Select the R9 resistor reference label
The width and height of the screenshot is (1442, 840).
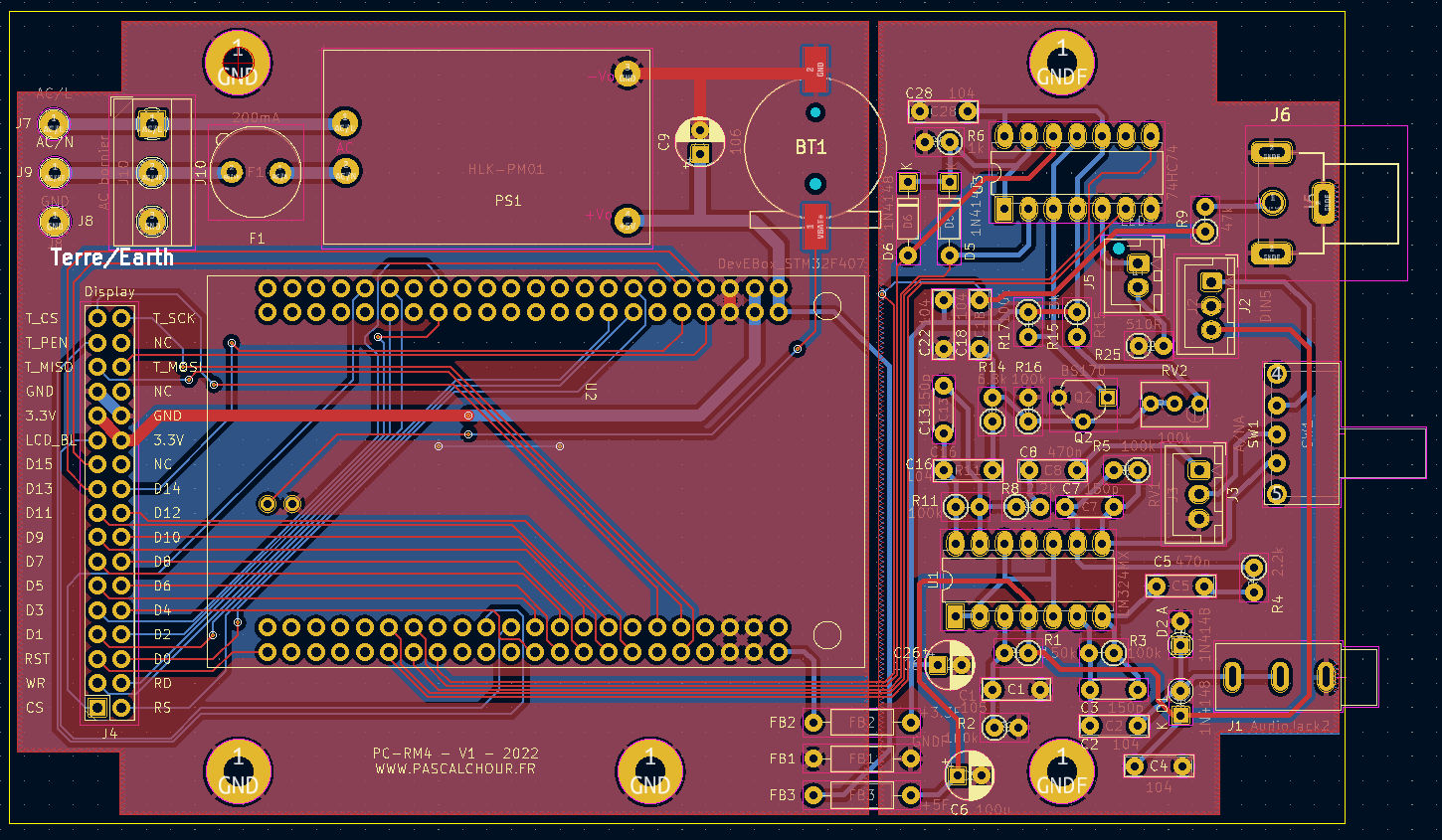point(1181,219)
